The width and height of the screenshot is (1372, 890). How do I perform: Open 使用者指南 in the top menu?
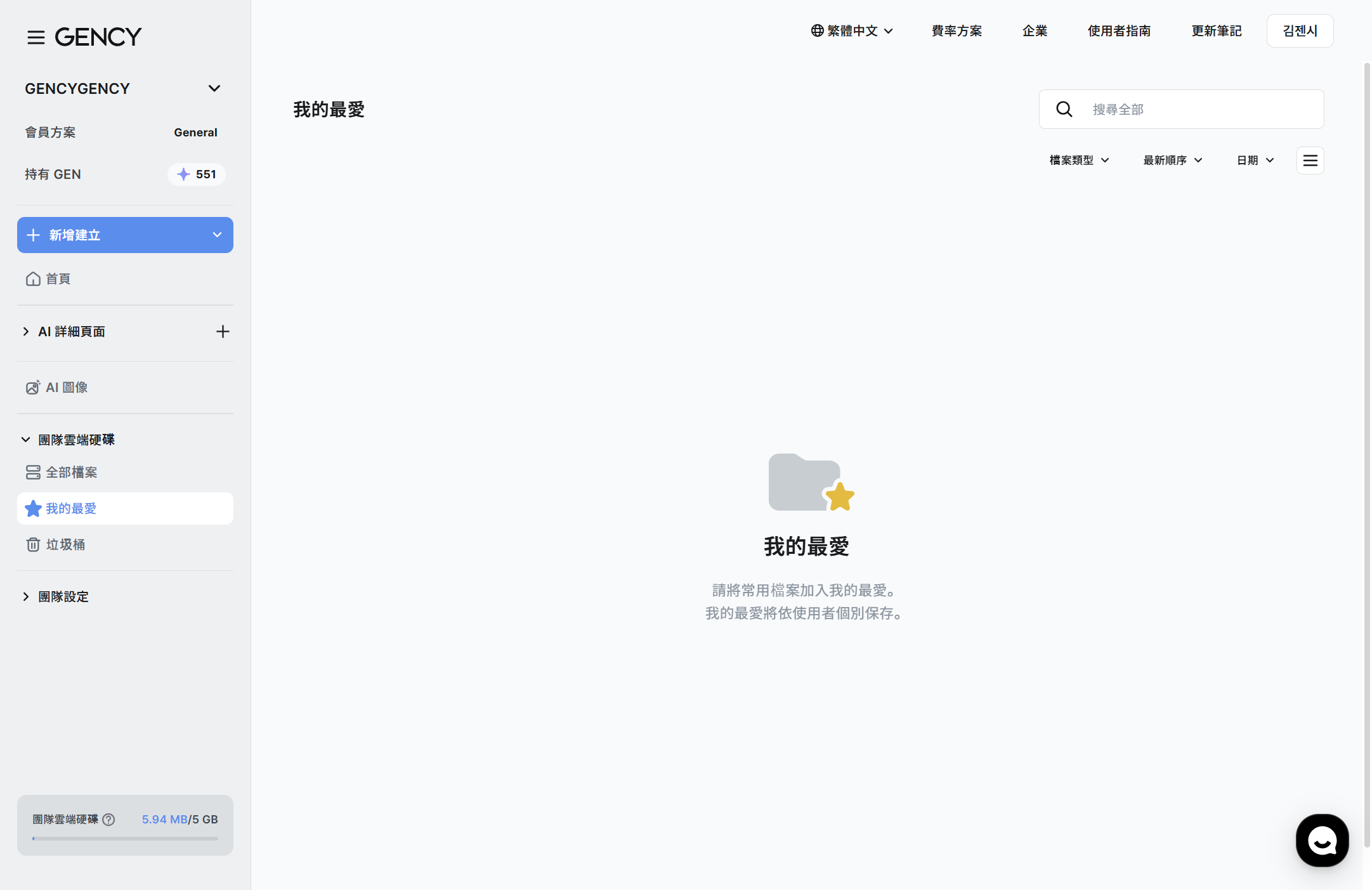(1119, 30)
